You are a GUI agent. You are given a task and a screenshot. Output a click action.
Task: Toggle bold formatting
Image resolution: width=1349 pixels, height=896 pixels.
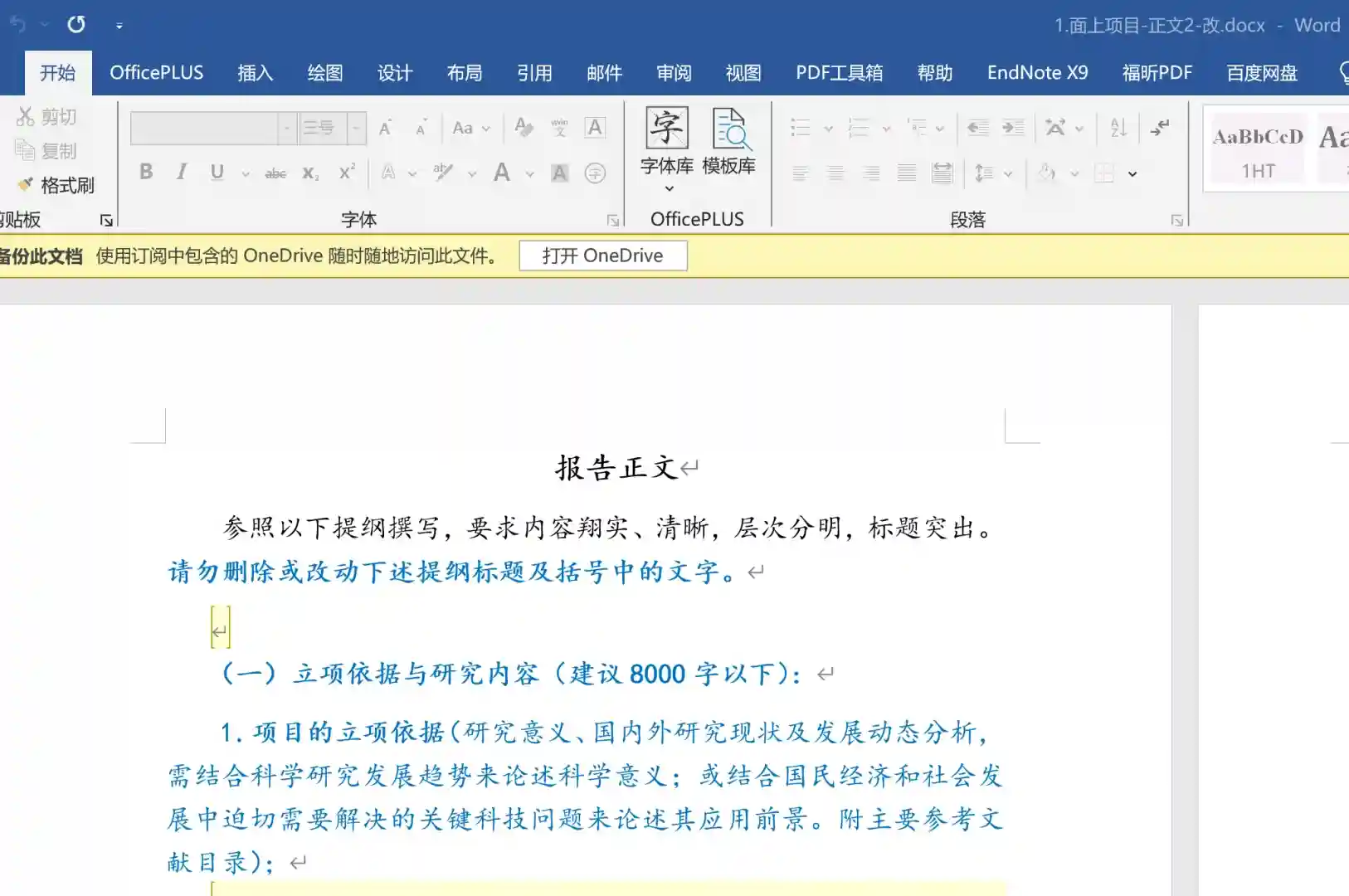[x=146, y=173]
